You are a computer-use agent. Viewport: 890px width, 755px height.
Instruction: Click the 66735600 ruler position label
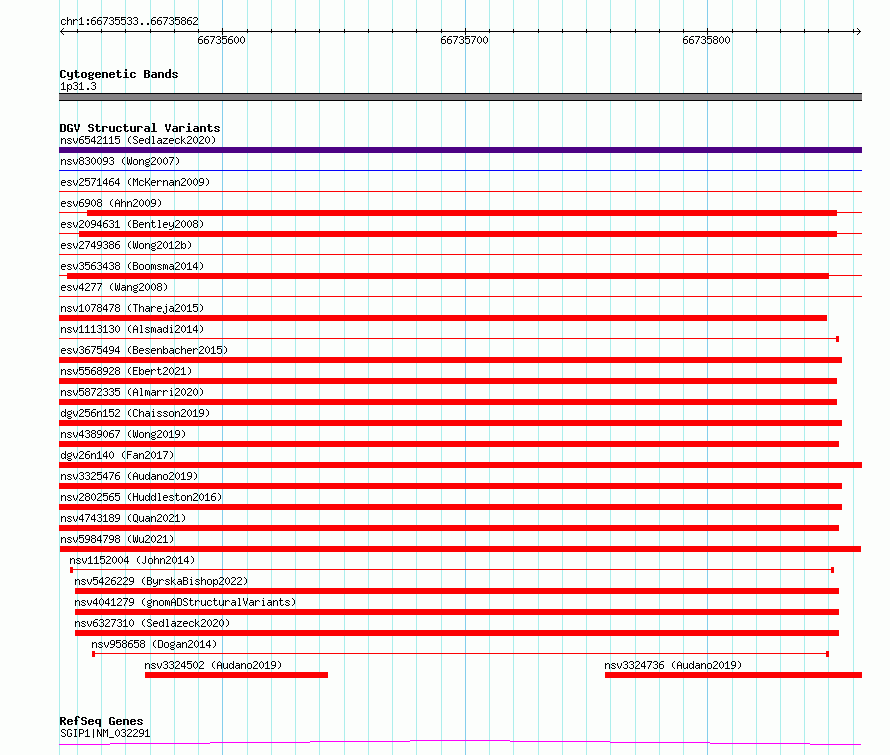[221, 40]
